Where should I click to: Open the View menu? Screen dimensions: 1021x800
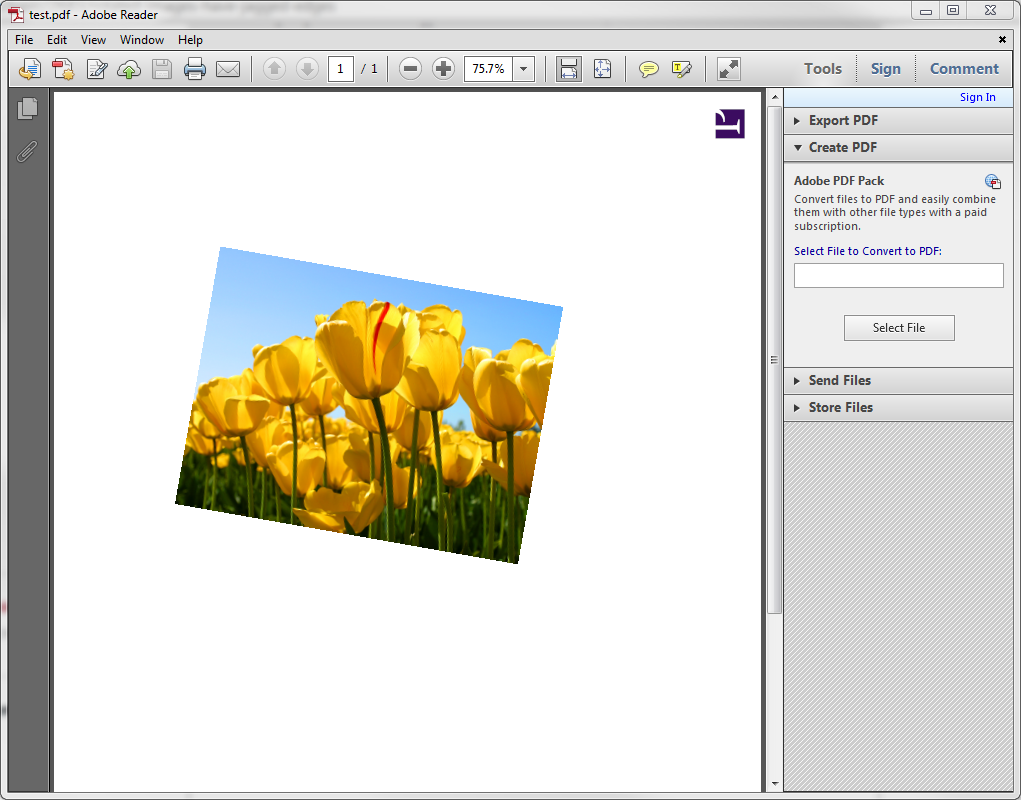click(x=93, y=40)
